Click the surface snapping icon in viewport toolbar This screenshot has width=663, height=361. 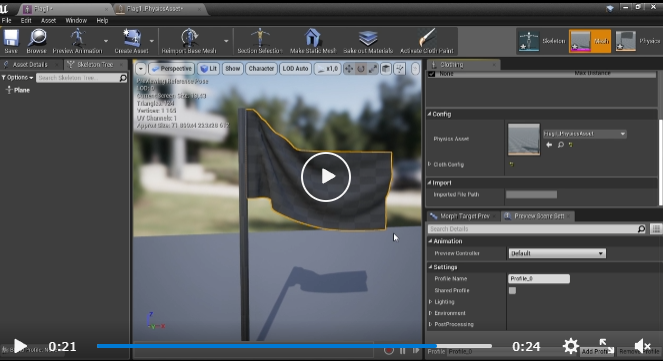pyautogui.click(x=400, y=69)
